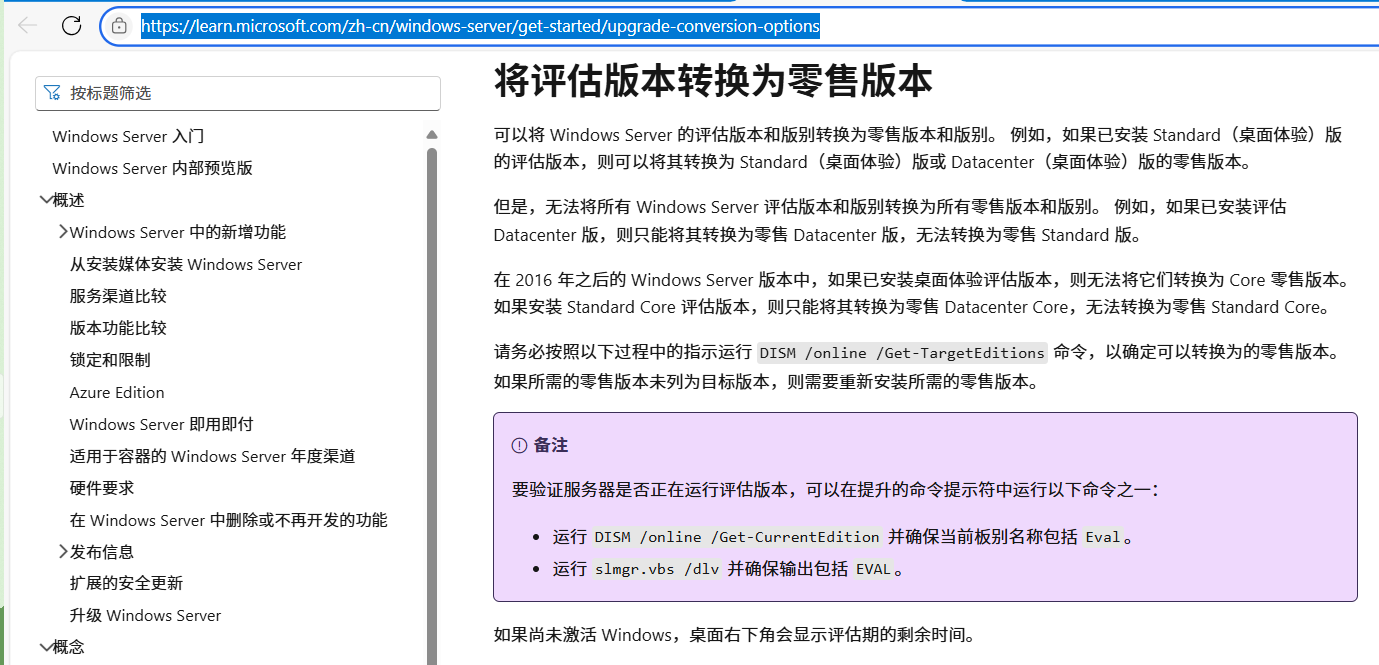Click the filter funnel icon
Screen dimensions: 1379x665
[x=53, y=93]
